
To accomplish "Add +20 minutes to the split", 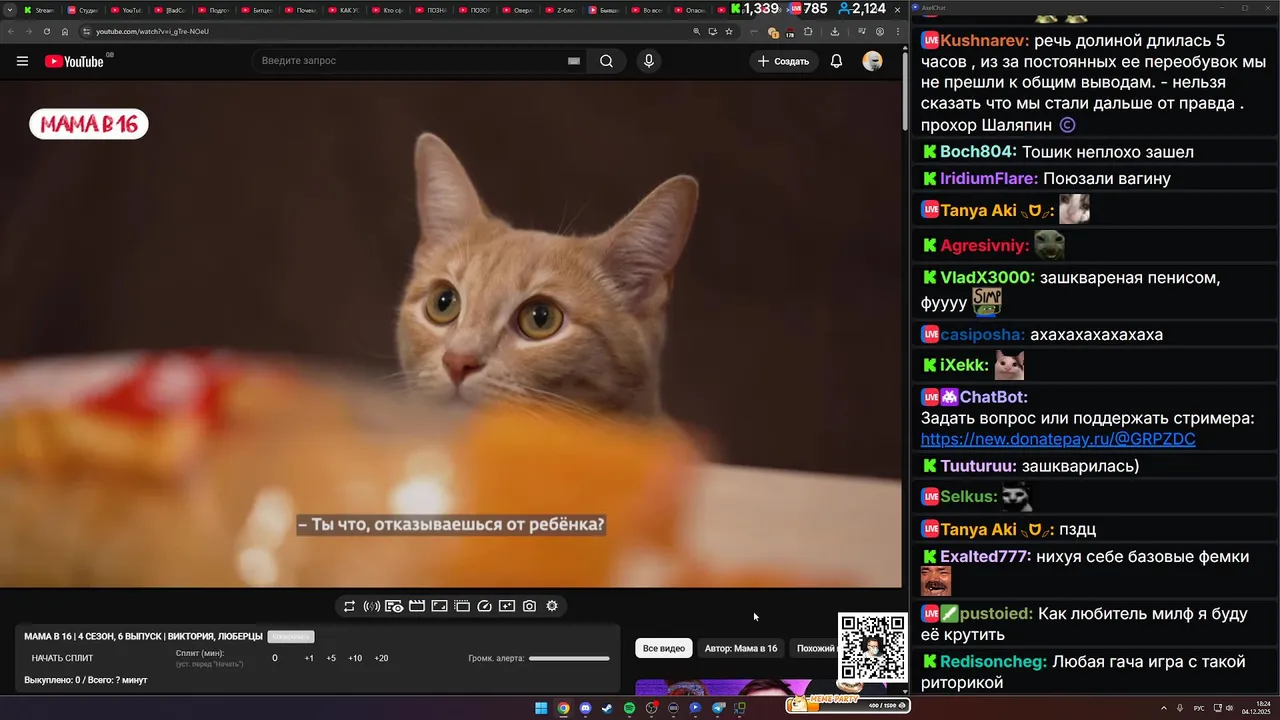I will click(381, 658).
